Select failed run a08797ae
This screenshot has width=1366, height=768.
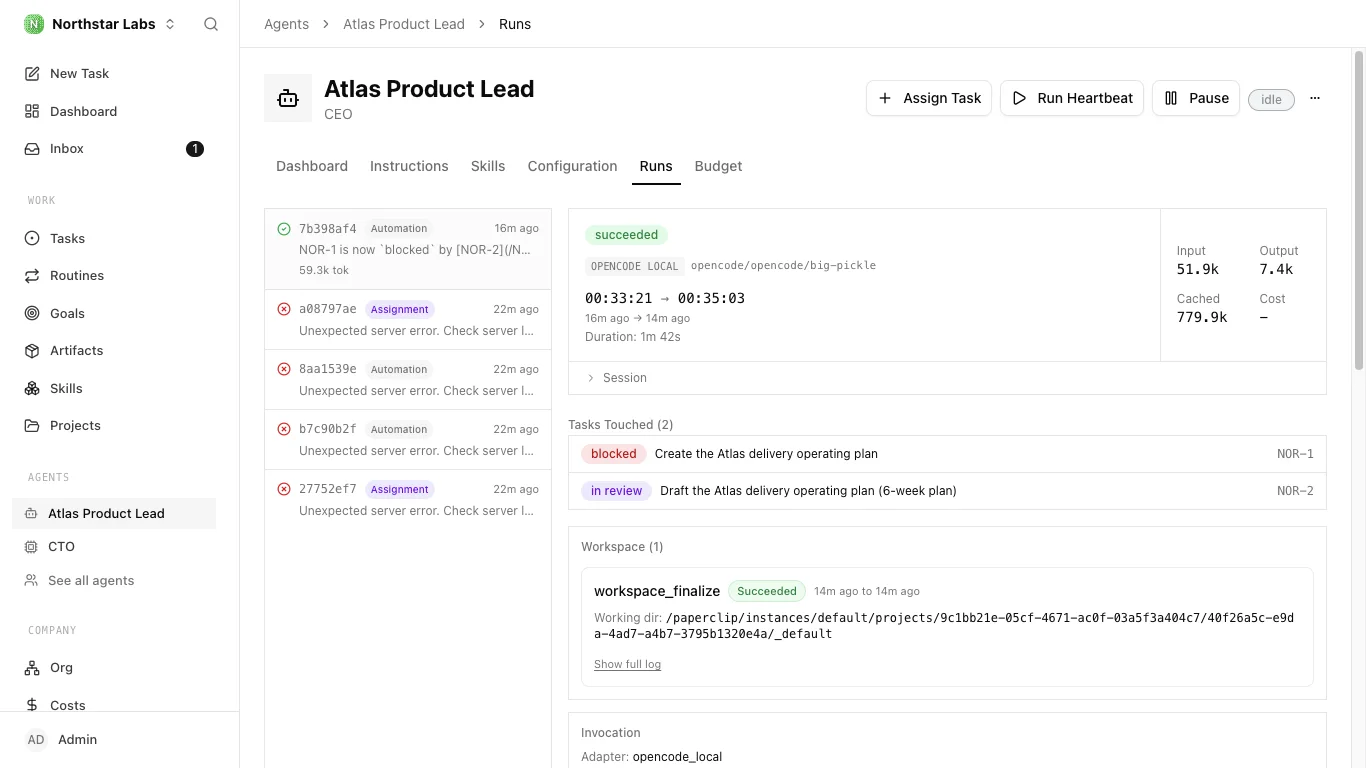click(408, 320)
